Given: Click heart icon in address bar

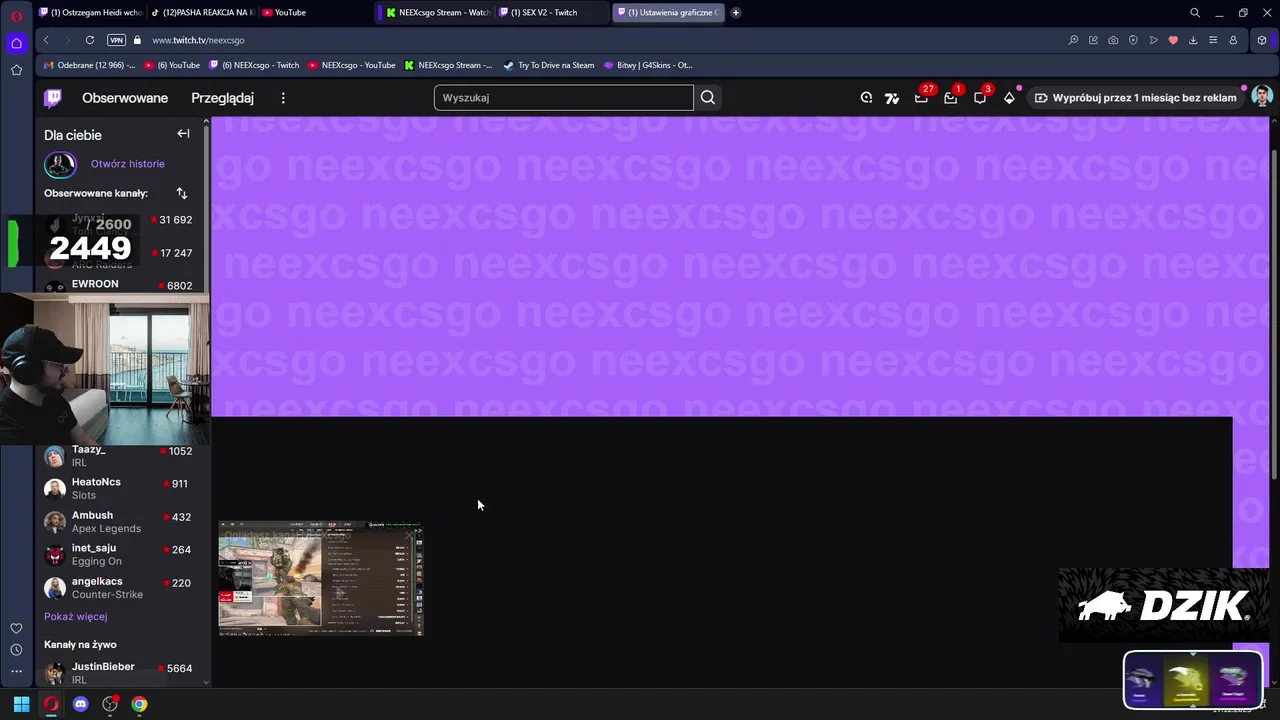Looking at the screenshot, I should [x=1173, y=40].
